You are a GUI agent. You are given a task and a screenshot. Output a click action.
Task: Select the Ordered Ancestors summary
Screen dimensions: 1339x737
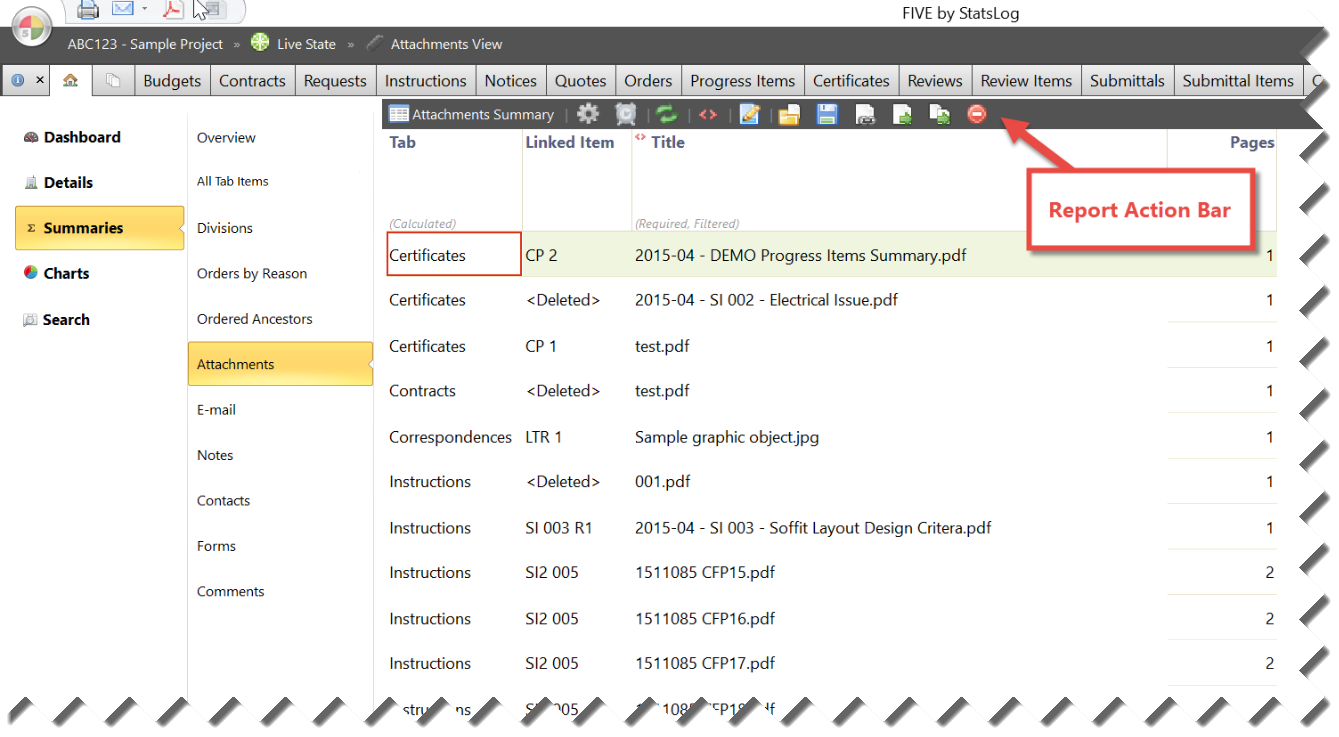coord(255,319)
